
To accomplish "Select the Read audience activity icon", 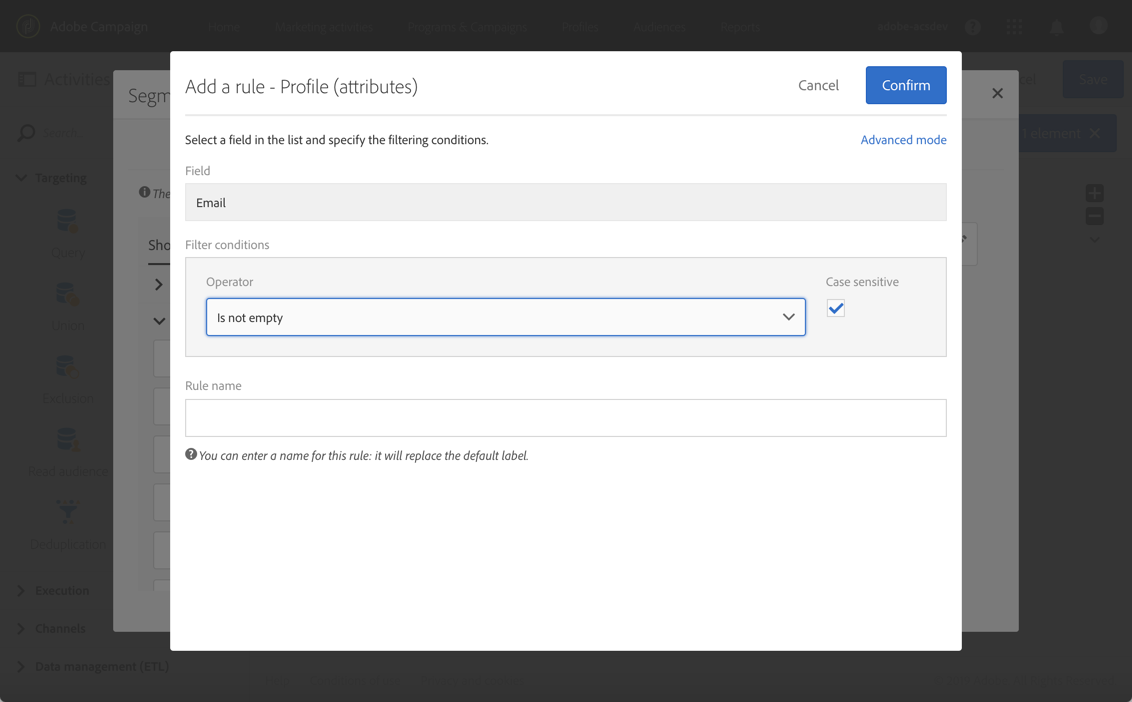I will (67, 440).
